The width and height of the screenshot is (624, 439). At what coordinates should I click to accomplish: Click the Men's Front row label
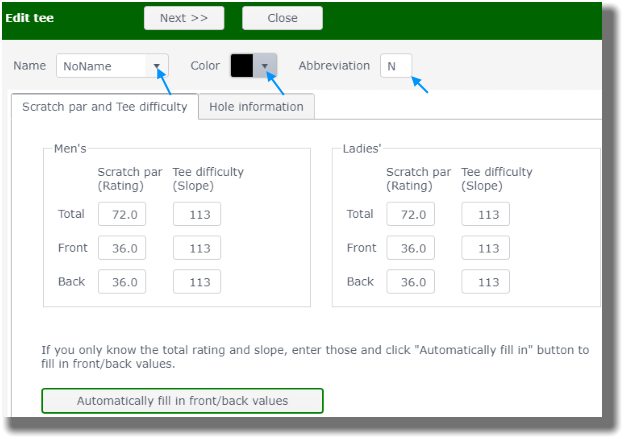[72, 248]
